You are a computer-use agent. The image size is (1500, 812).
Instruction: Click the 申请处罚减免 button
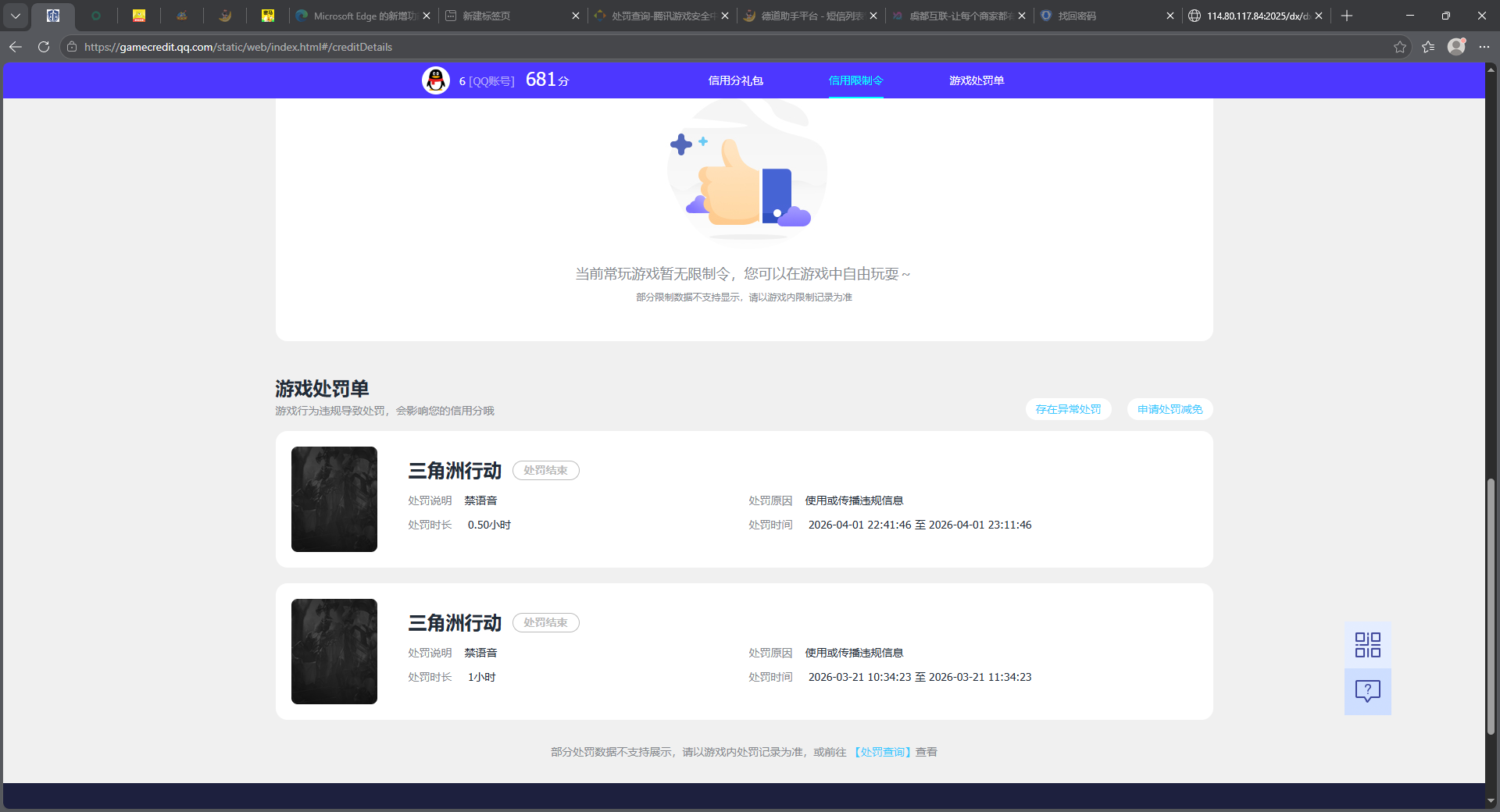point(1170,409)
